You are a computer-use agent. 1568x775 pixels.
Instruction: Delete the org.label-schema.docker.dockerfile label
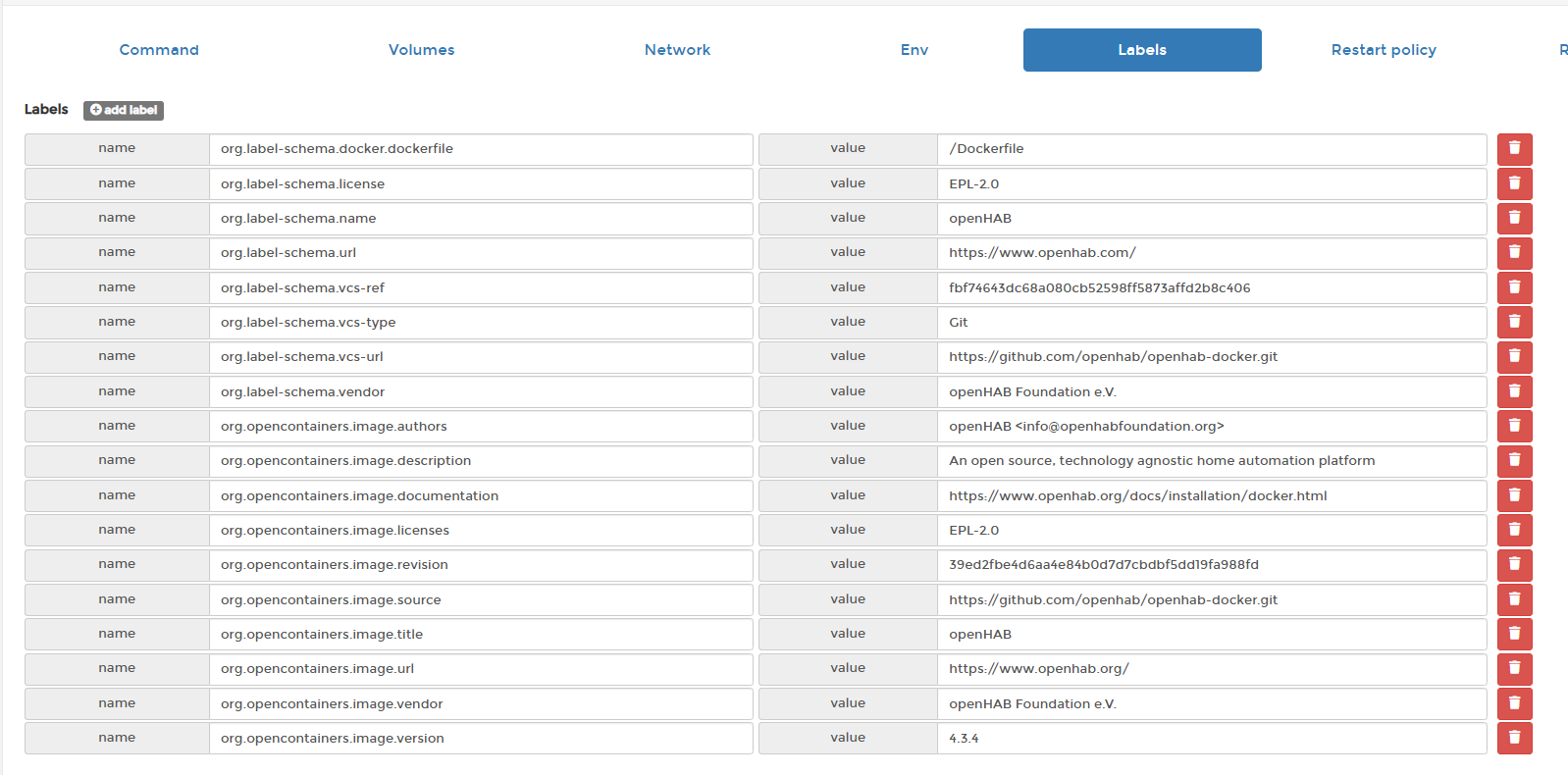point(1514,149)
